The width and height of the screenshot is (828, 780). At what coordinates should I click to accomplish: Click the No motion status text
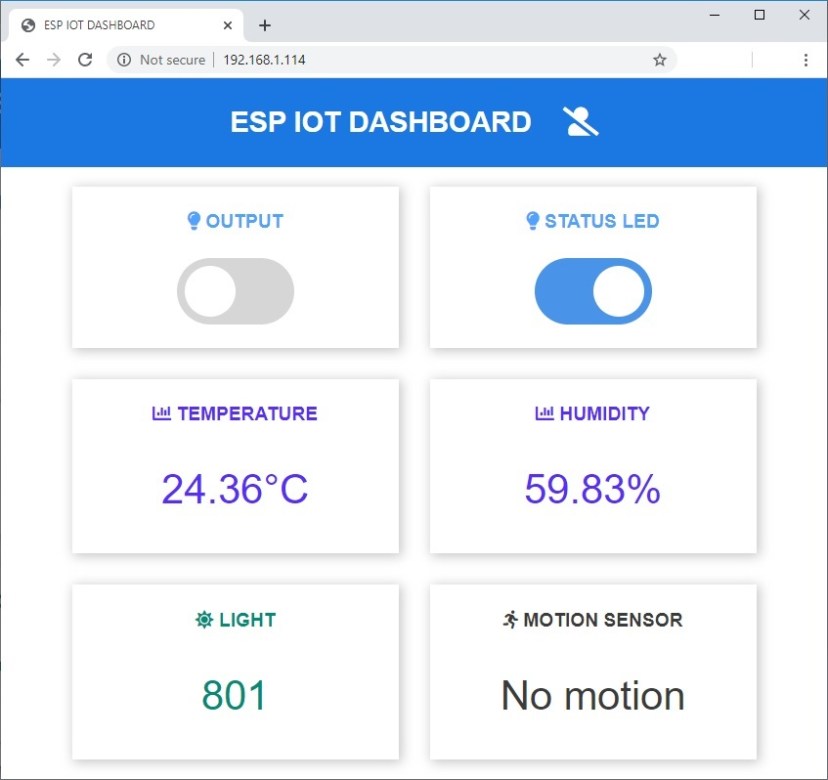(592, 695)
